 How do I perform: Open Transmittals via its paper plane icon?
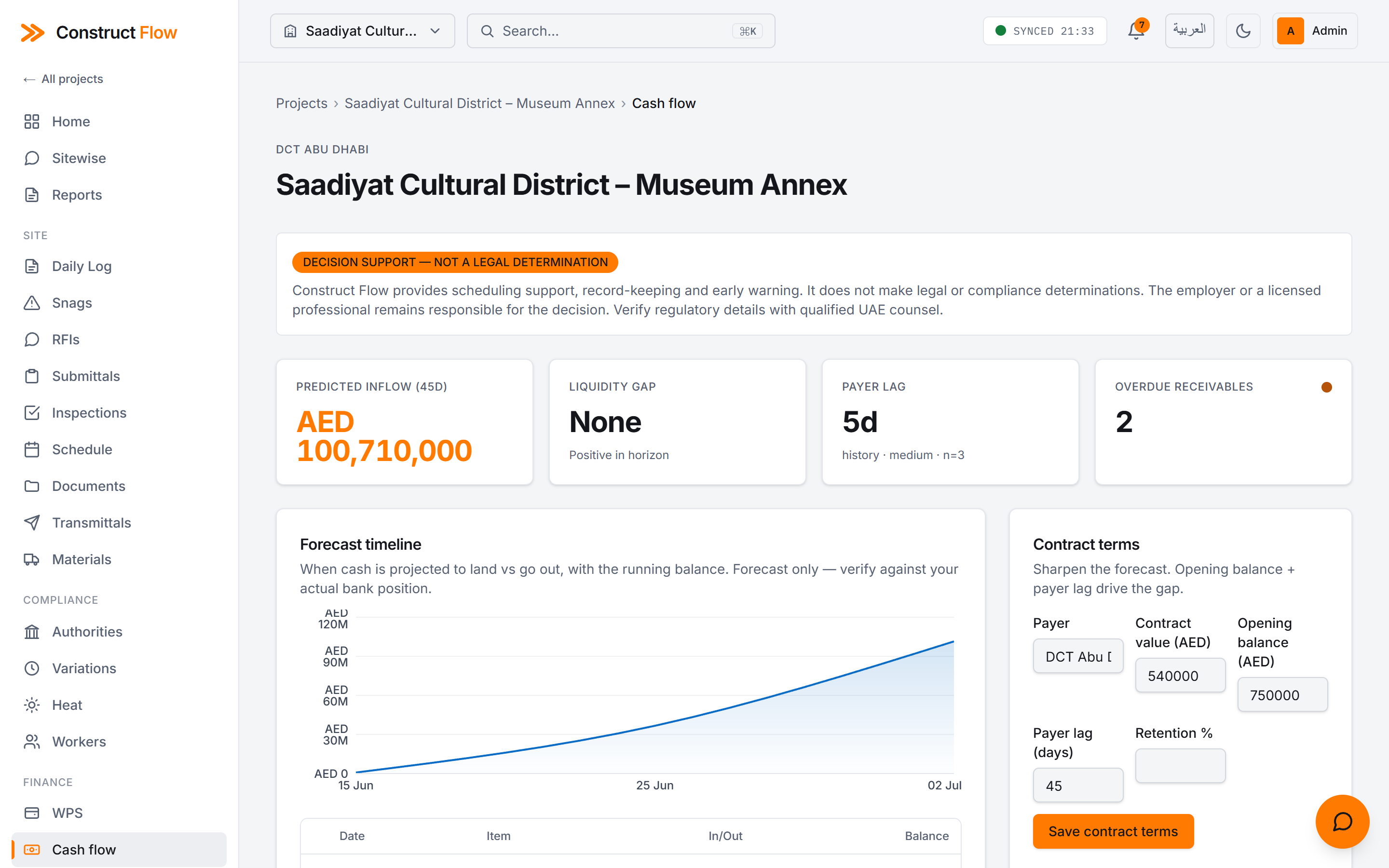[31, 523]
